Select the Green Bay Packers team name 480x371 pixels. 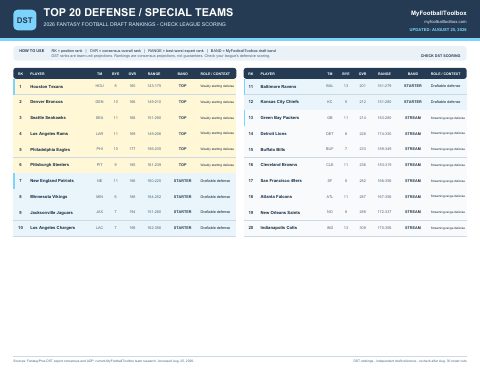click(280, 118)
